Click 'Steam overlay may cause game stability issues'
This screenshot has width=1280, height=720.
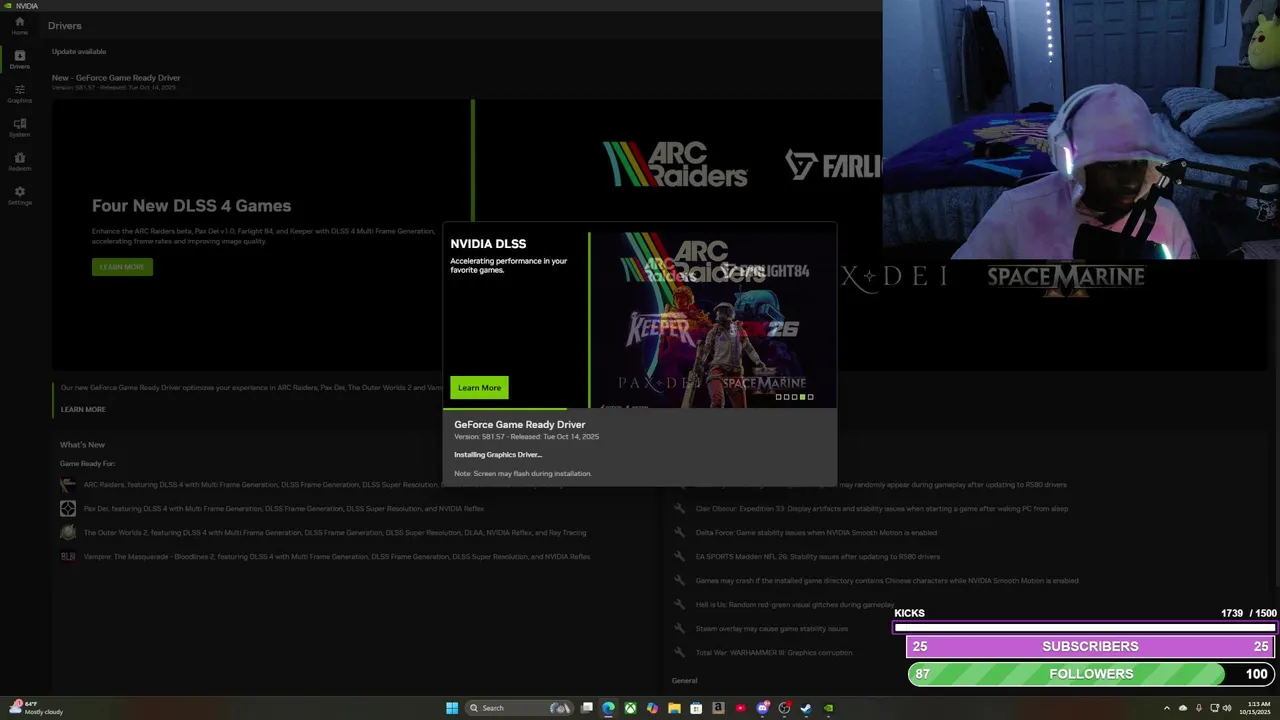click(x=772, y=629)
